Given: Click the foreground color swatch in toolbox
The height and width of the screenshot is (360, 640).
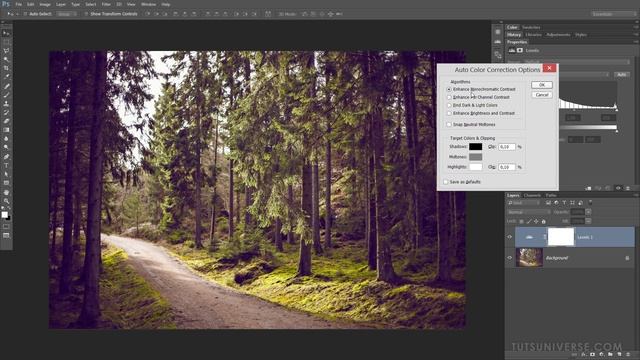Looking at the screenshot, I should tap(4, 215).
